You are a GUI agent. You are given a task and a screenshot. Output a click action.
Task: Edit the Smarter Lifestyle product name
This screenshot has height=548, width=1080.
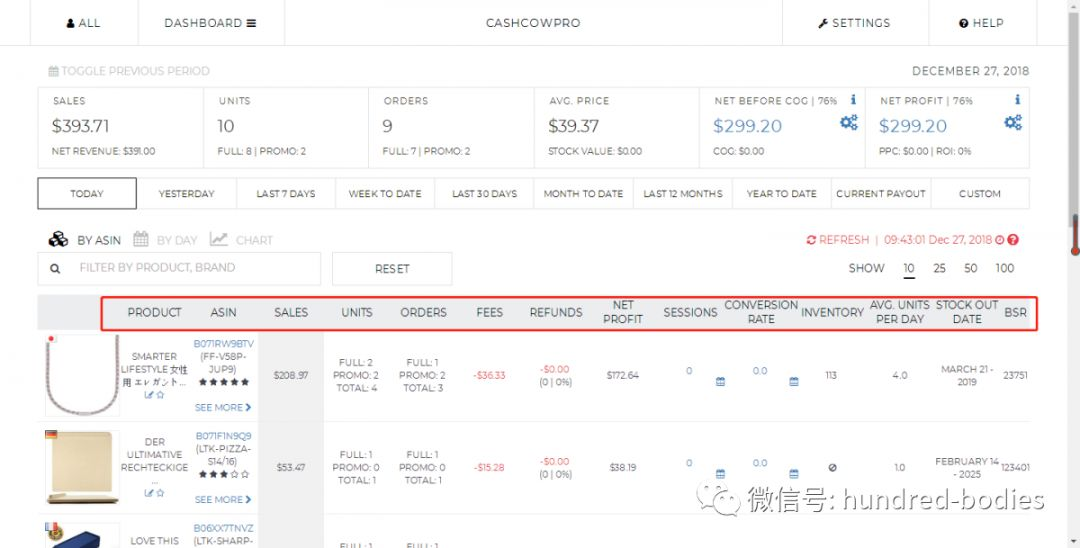(x=148, y=395)
